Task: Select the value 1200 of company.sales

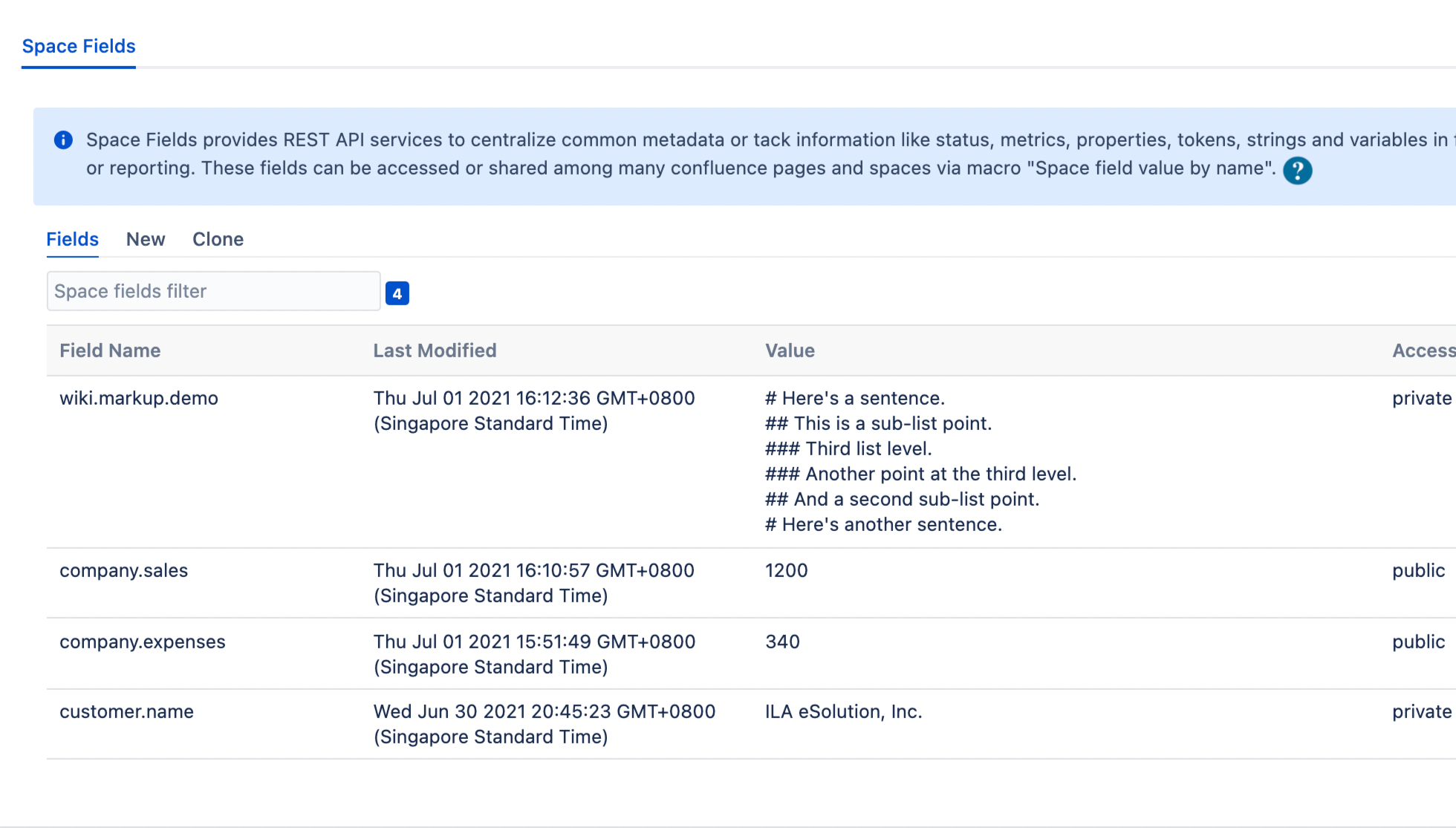Action: click(786, 570)
